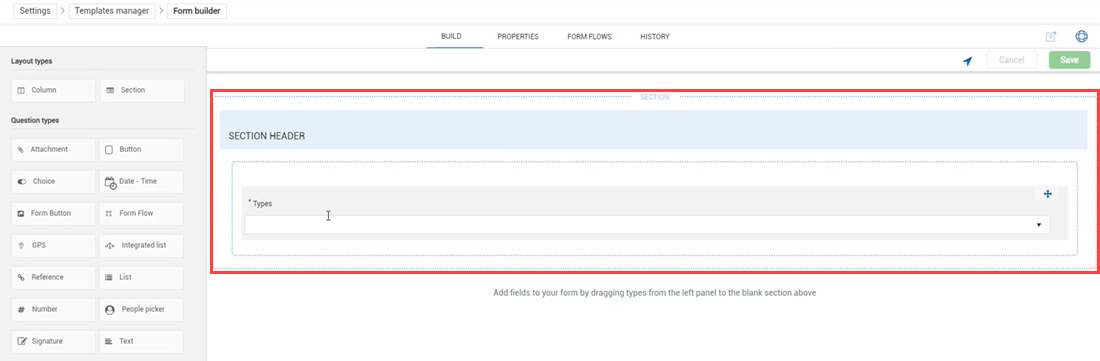Select the Button question type
This screenshot has width=1100, height=361.
[x=142, y=149]
